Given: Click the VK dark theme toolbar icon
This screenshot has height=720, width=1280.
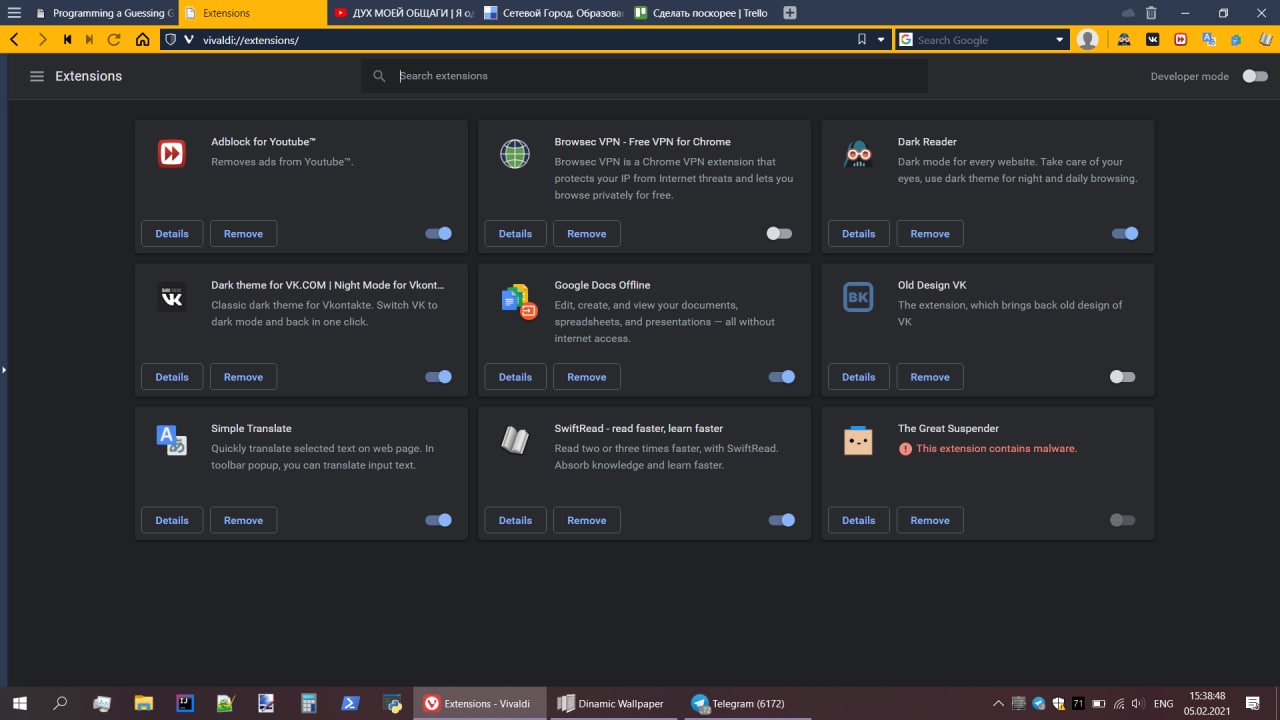Looking at the screenshot, I should coord(1153,40).
